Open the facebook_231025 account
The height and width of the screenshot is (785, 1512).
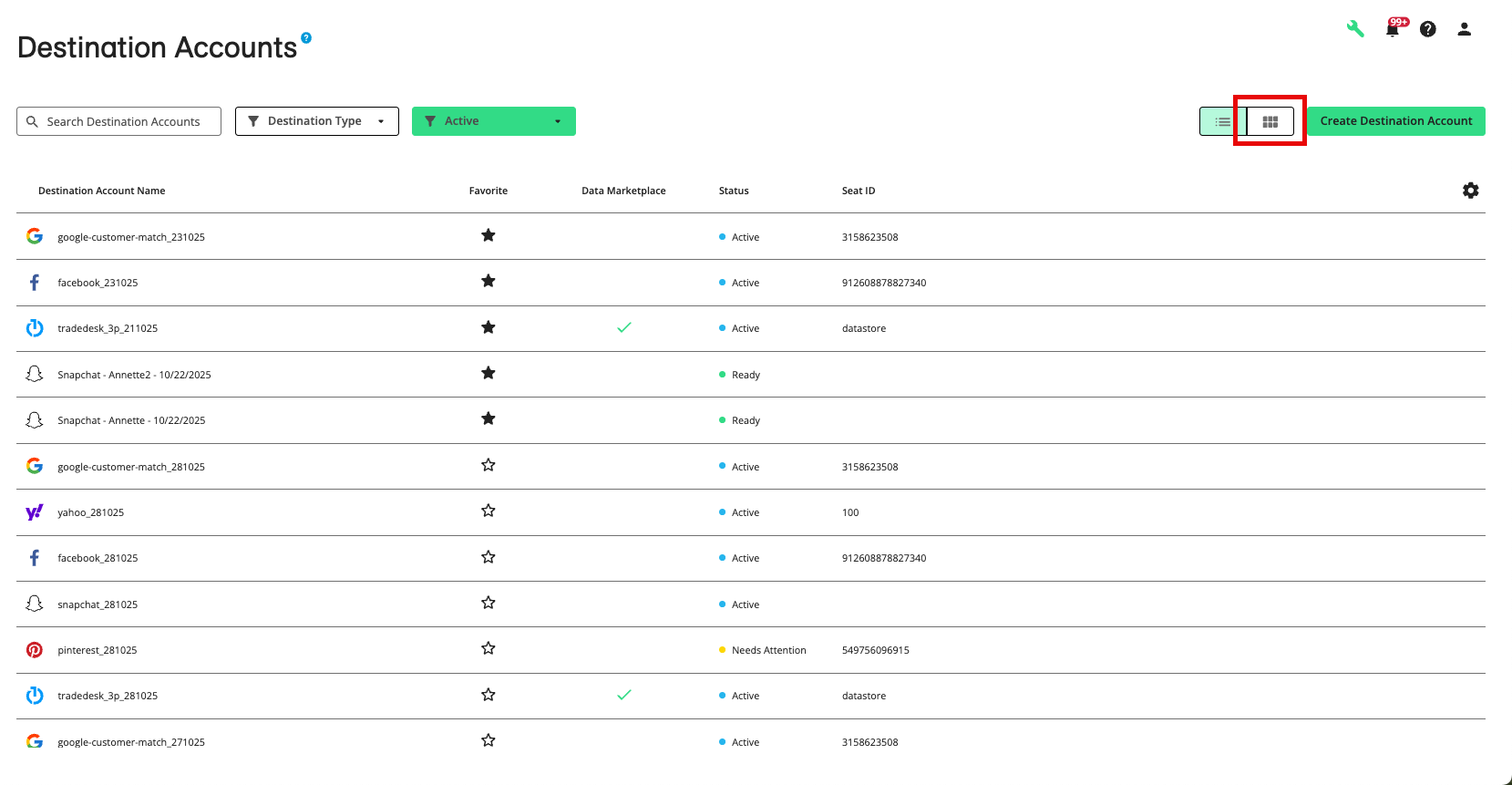[x=98, y=283]
